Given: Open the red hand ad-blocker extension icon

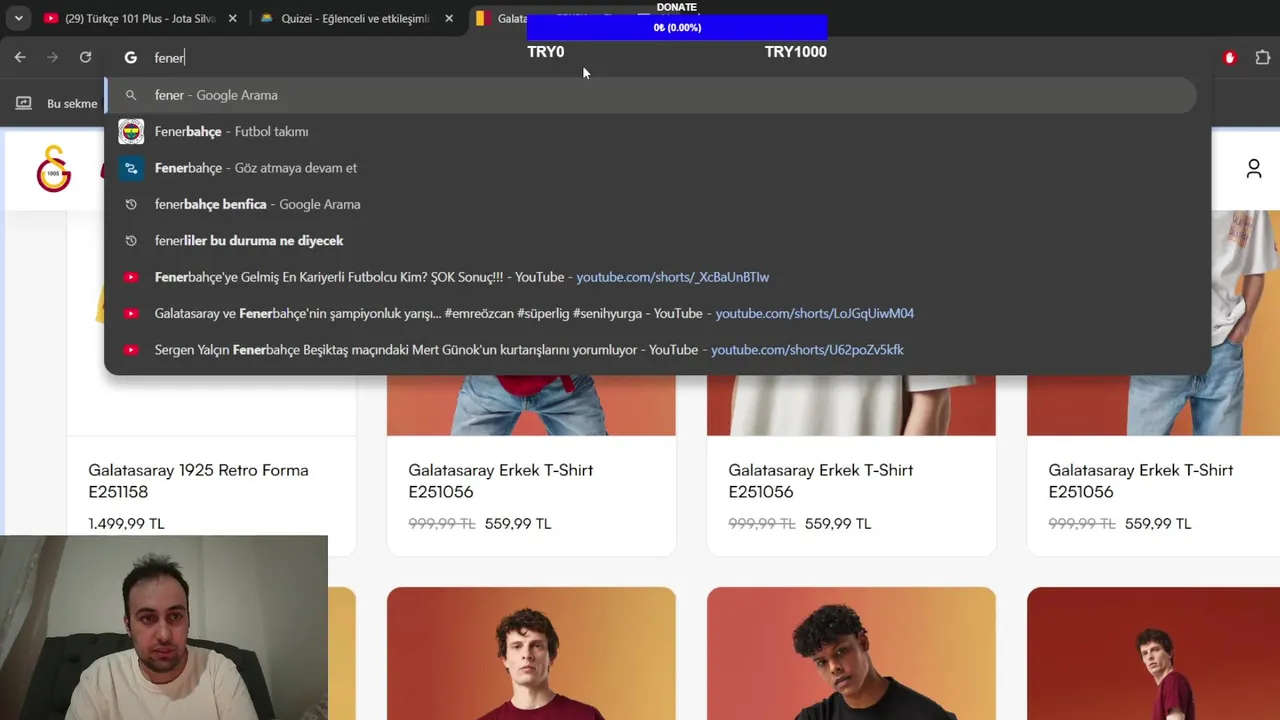Looking at the screenshot, I should pyautogui.click(x=1230, y=58).
